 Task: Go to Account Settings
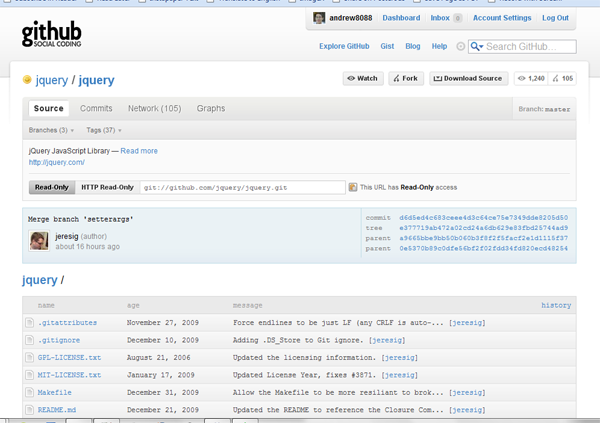502,18
